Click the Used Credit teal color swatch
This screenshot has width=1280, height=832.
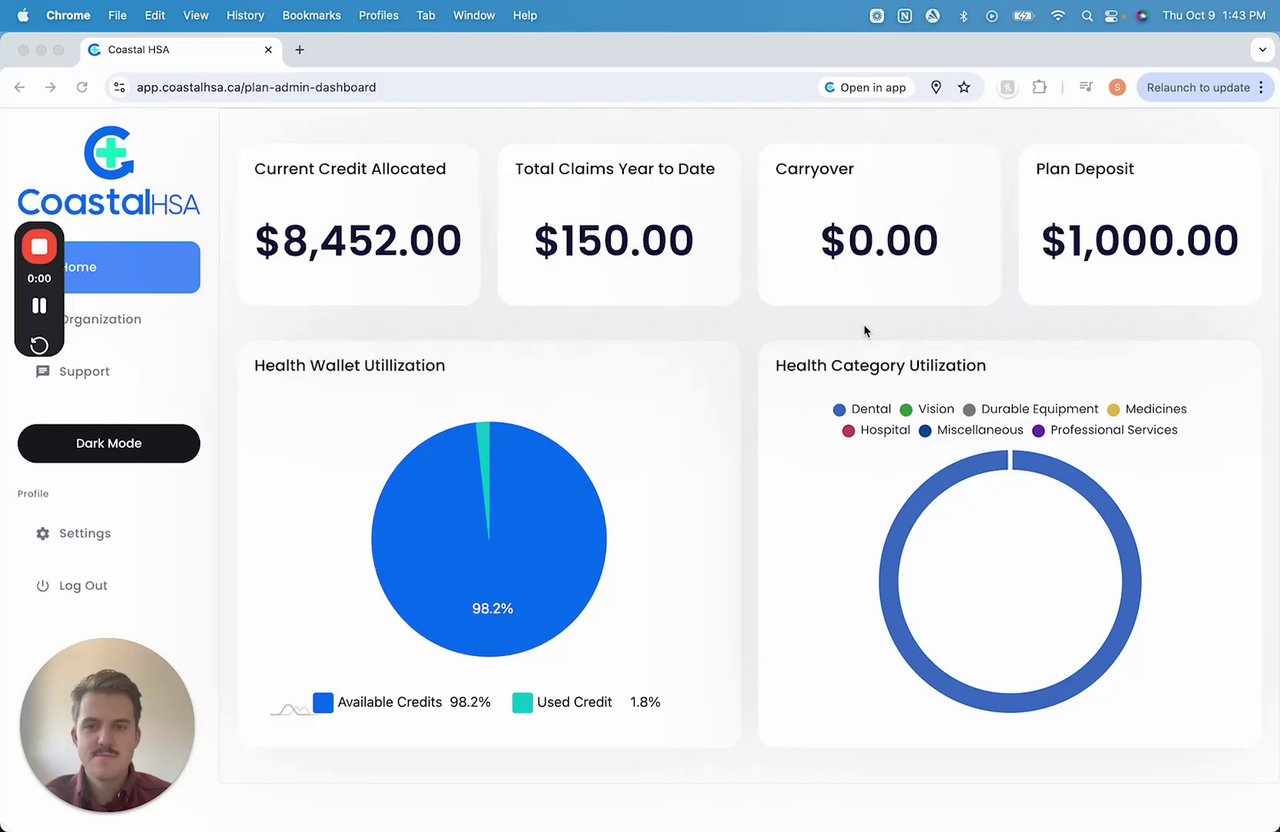[x=522, y=702]
